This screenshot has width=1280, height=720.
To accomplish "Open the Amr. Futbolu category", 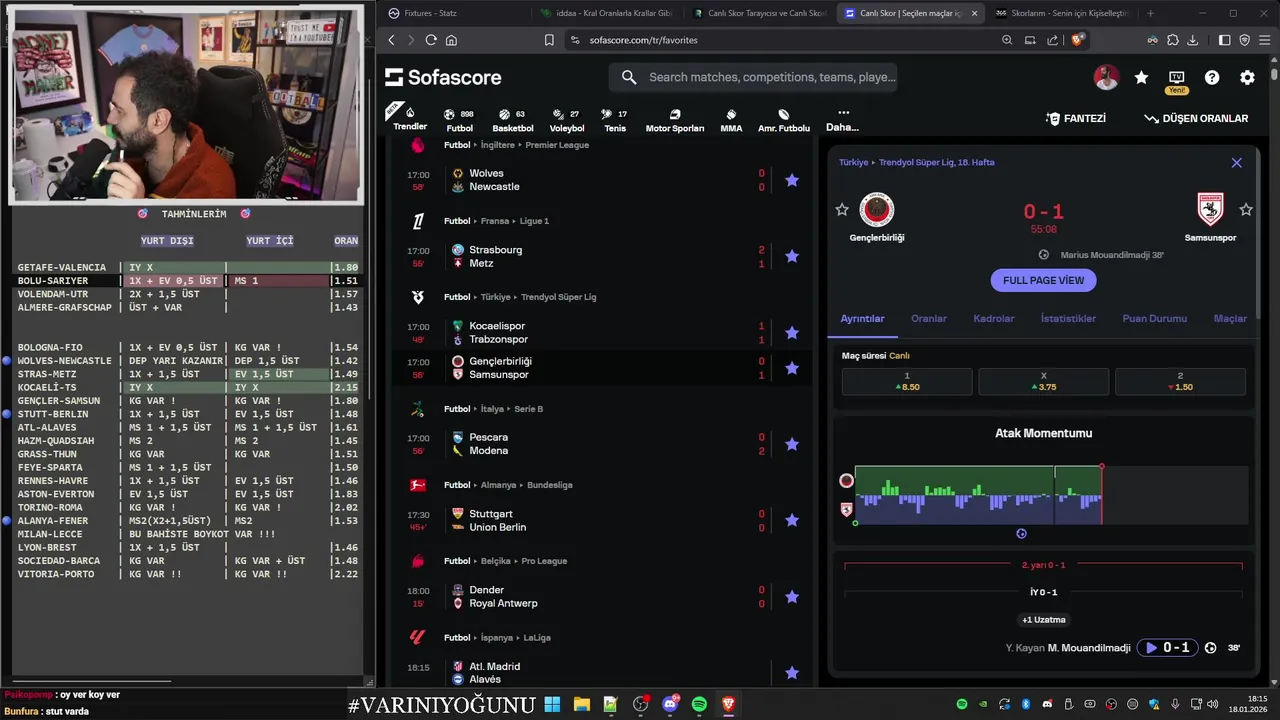I will point(784,120).
